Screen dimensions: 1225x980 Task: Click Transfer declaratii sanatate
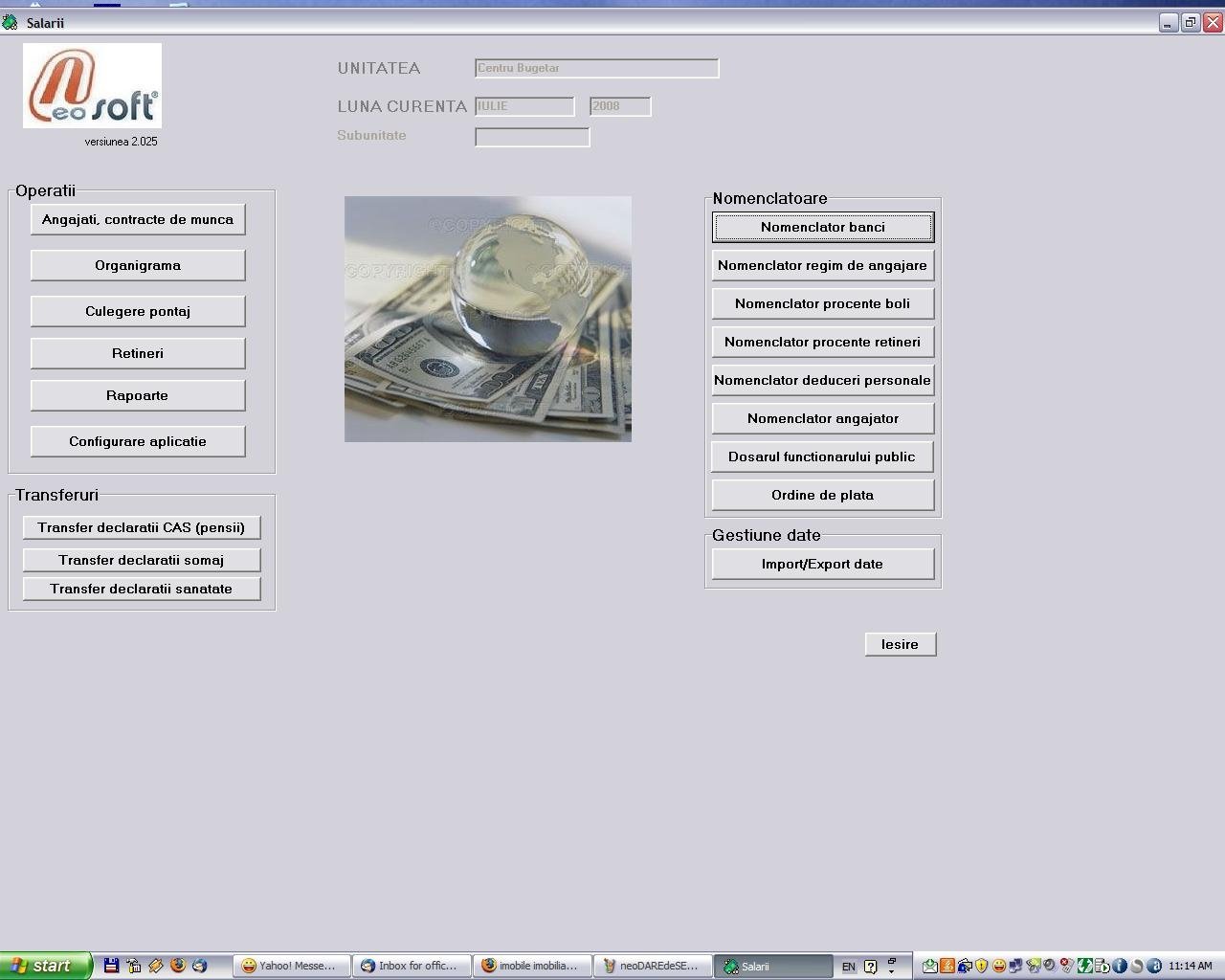pos(142,589)
